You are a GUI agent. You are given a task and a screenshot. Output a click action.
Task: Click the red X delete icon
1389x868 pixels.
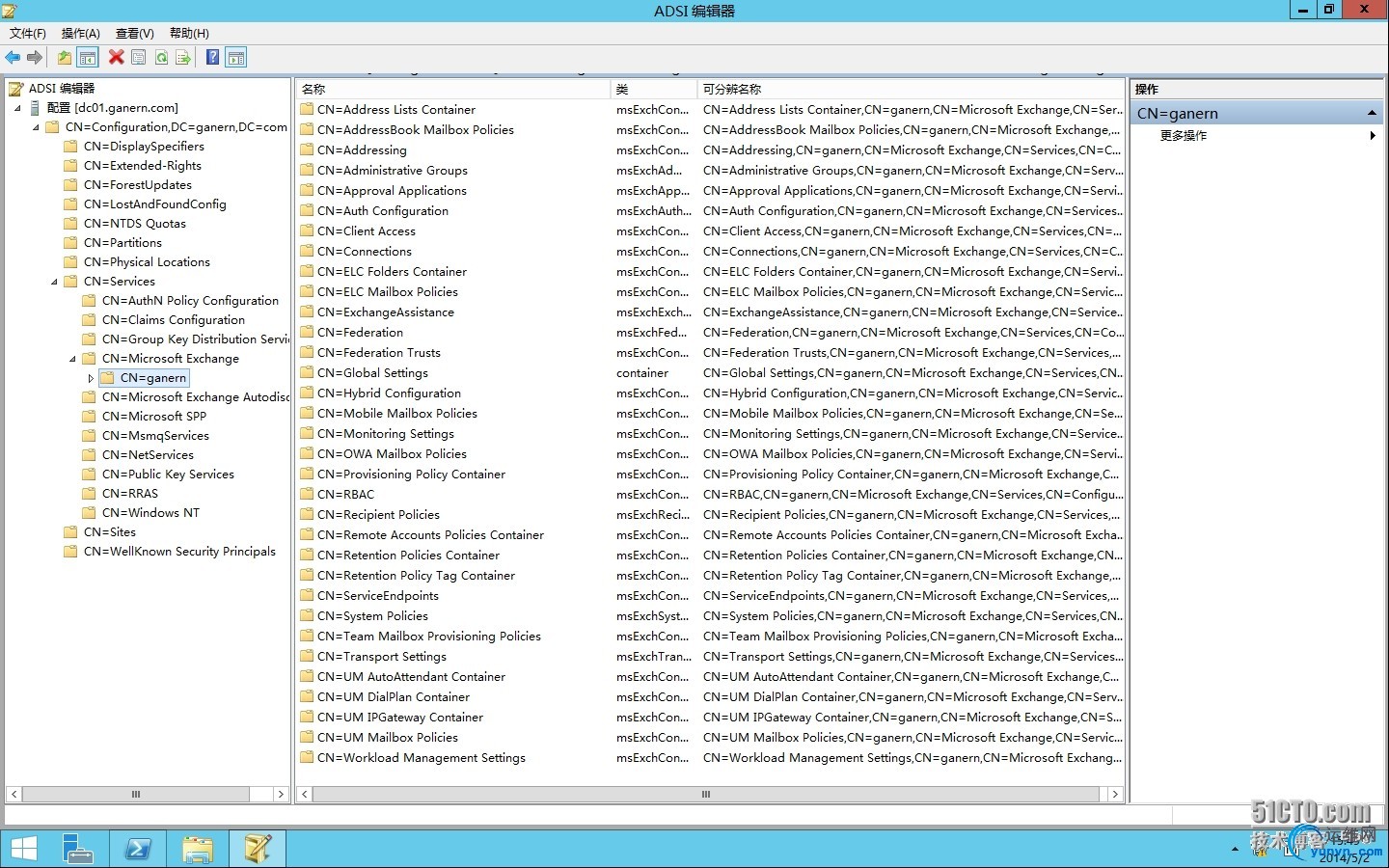116,57
